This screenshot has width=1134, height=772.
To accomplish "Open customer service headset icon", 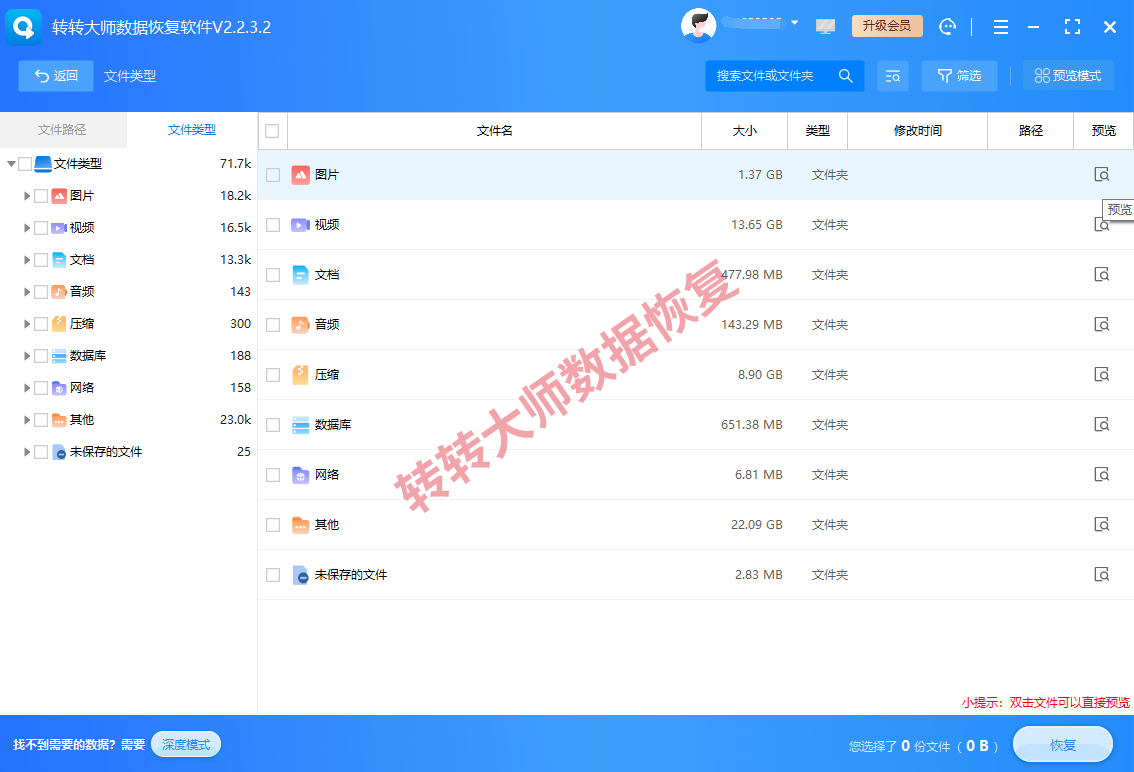I will pyautogui.click(x=947, y=27).
